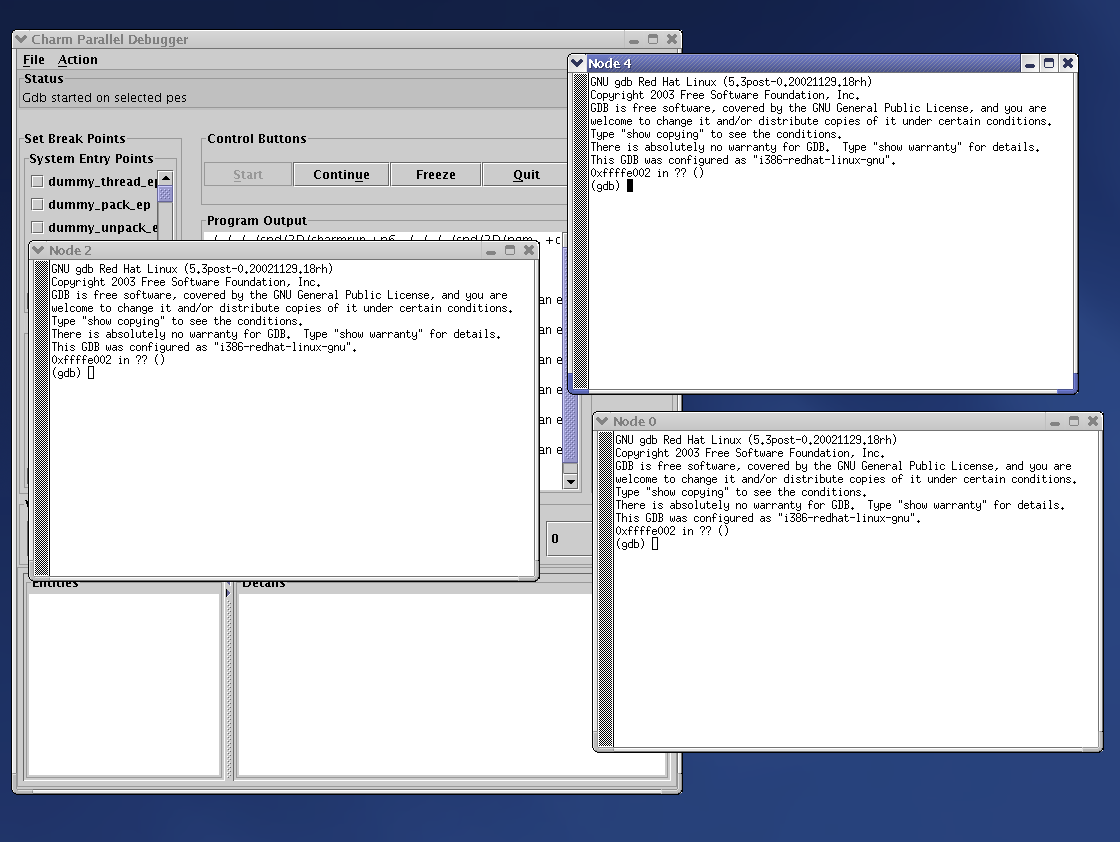Click the Node 4 terminal scrollbar

581,231
